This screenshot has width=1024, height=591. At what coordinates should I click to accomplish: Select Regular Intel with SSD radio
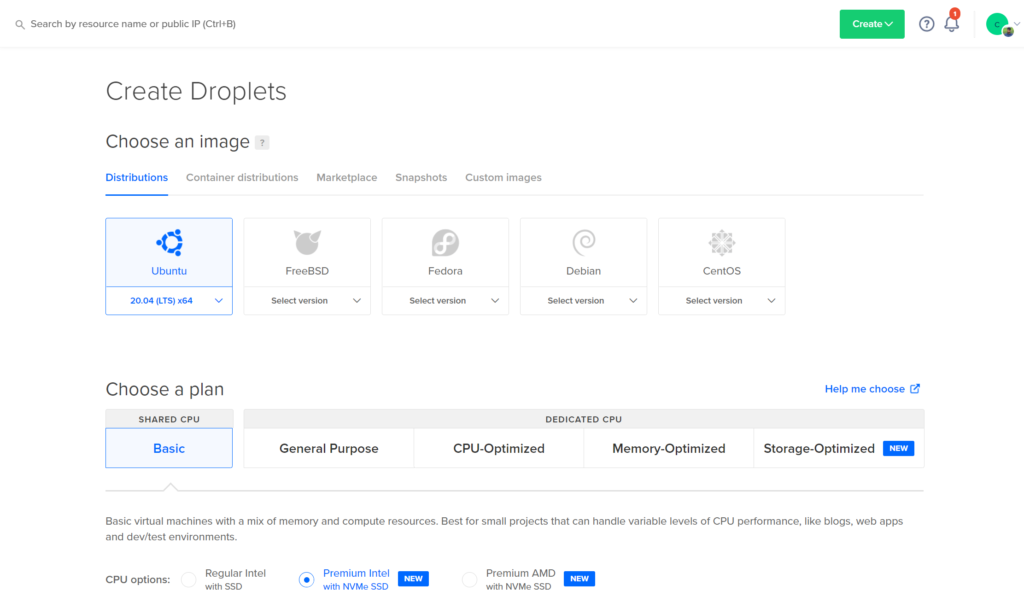click(189, 579)
